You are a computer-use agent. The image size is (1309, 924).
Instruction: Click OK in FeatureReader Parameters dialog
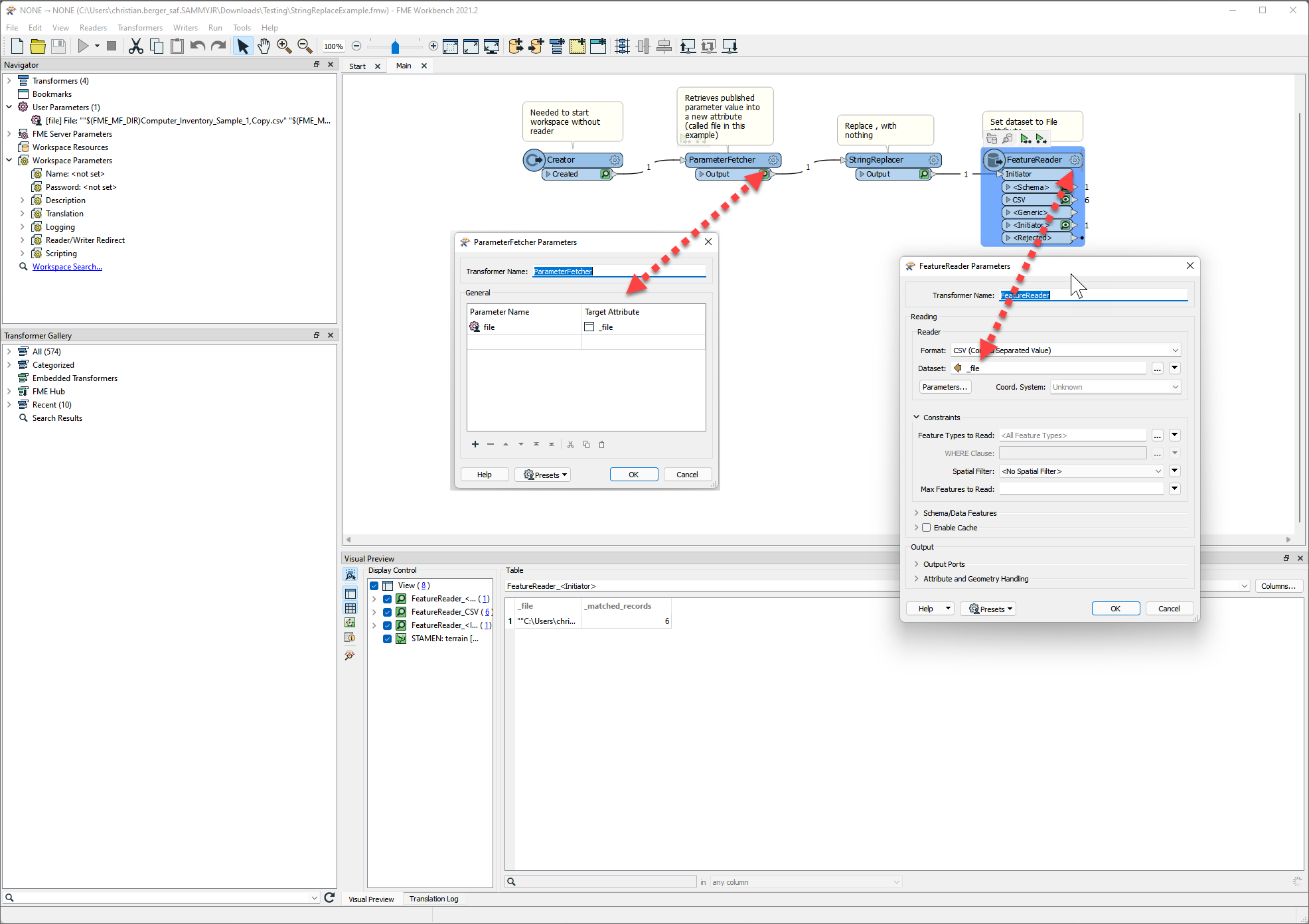1115,609
